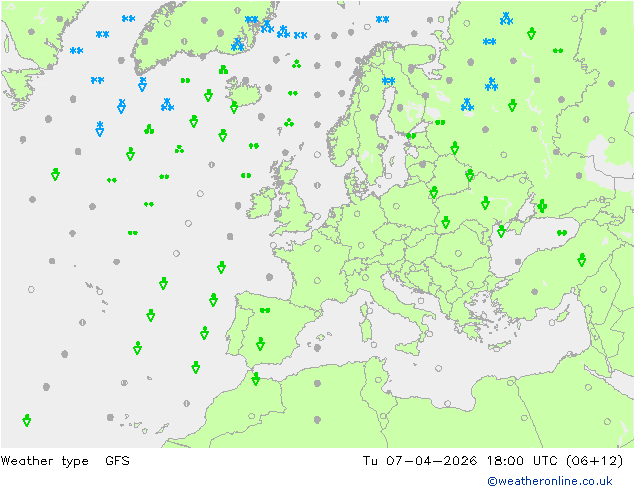Select the drizzle symbol over Estonia
This screenshot has width=634, height=490.
(411, 136)
